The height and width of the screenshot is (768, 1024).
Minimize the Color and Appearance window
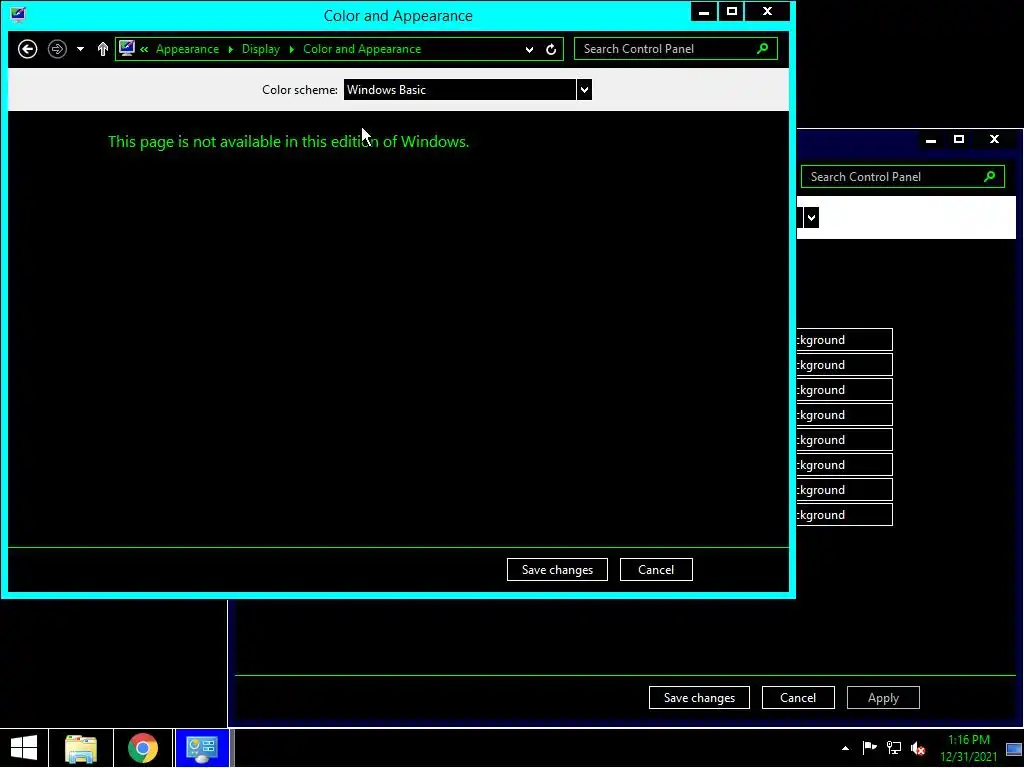click(704, 12)
